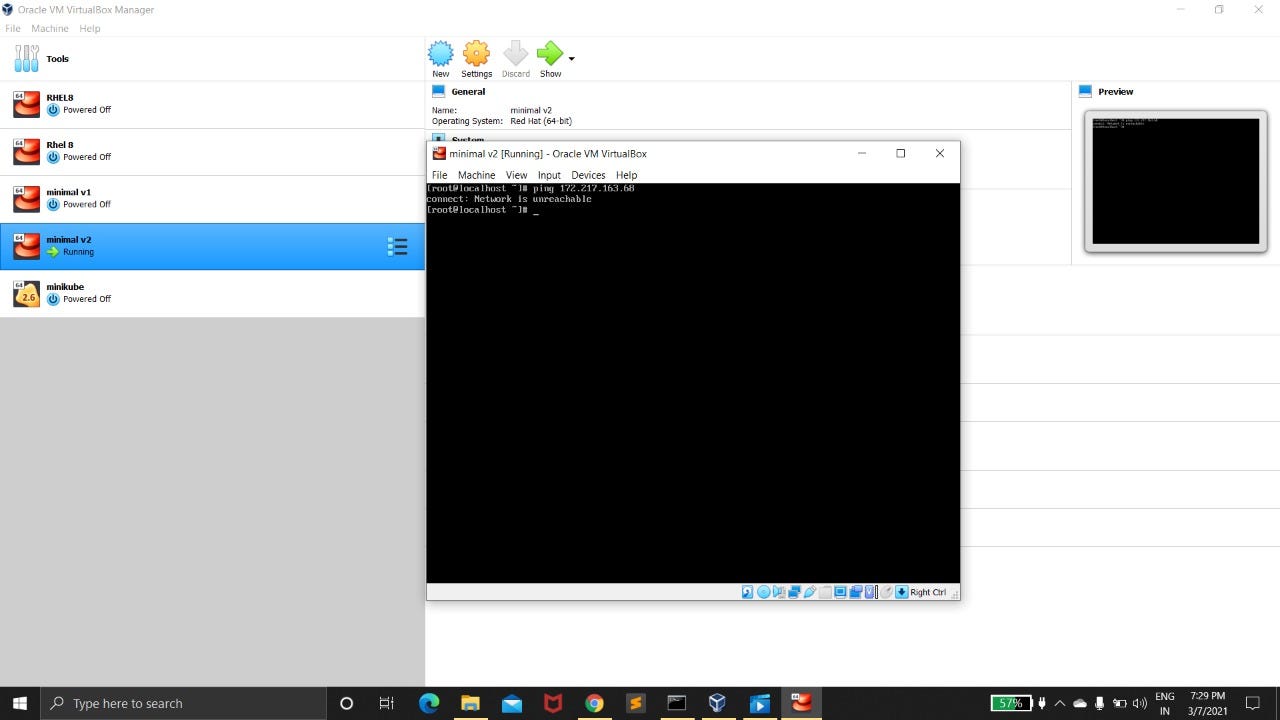Open Help menu in VirtualBox Manager
The height and width of the screenshot is (720, 1280).
pos(90,28)
